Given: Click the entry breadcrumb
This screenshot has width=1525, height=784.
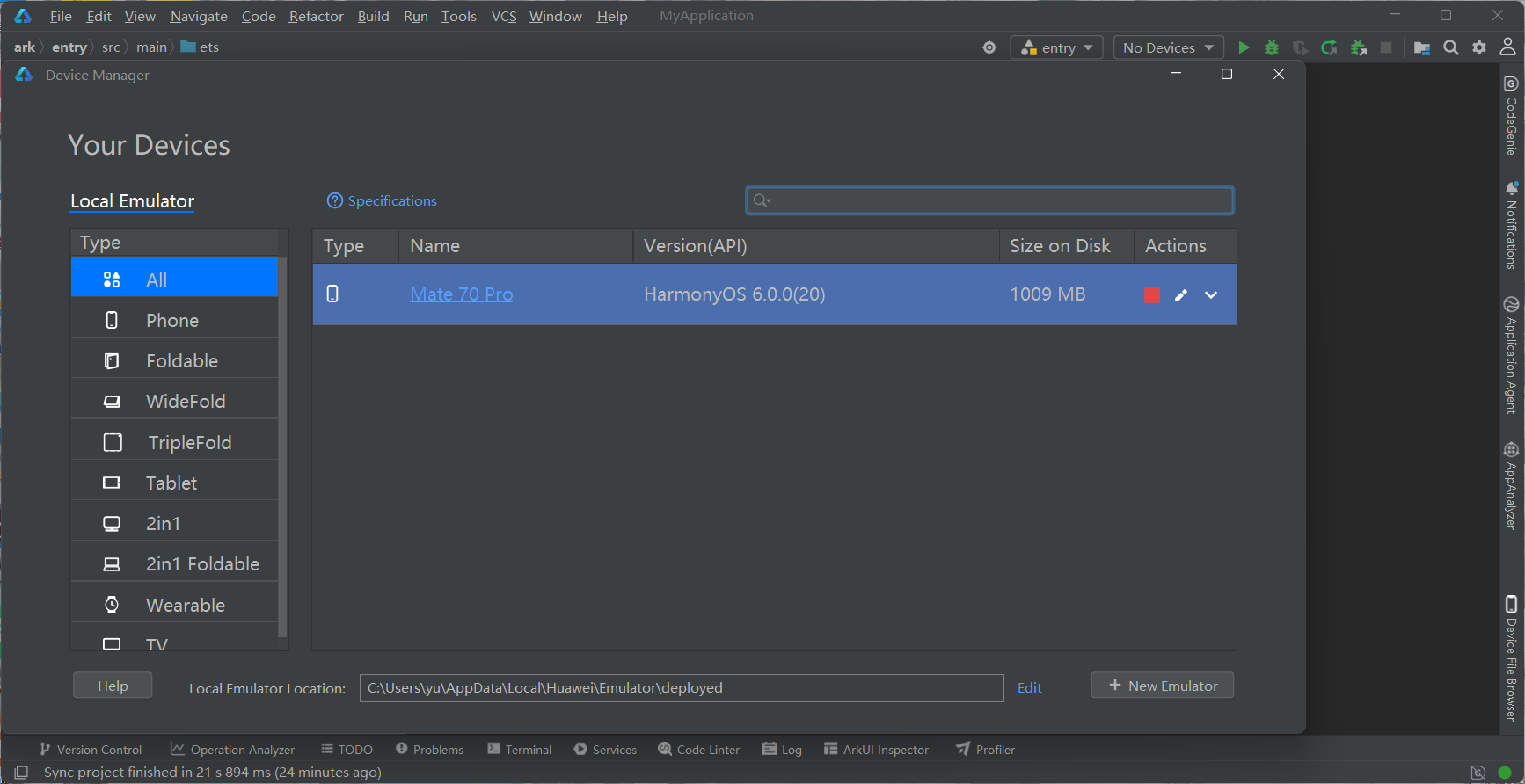Looking at the screenshot, I should [x=69, y=47].
